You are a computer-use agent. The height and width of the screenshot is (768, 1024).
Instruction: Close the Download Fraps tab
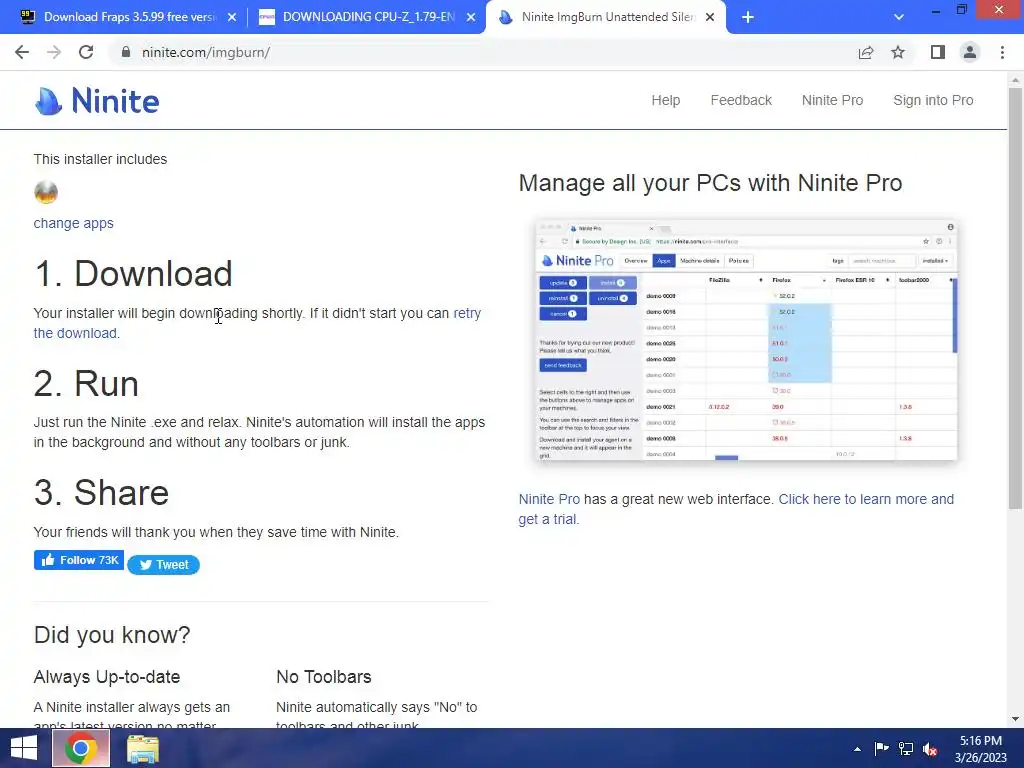[232, 18]
